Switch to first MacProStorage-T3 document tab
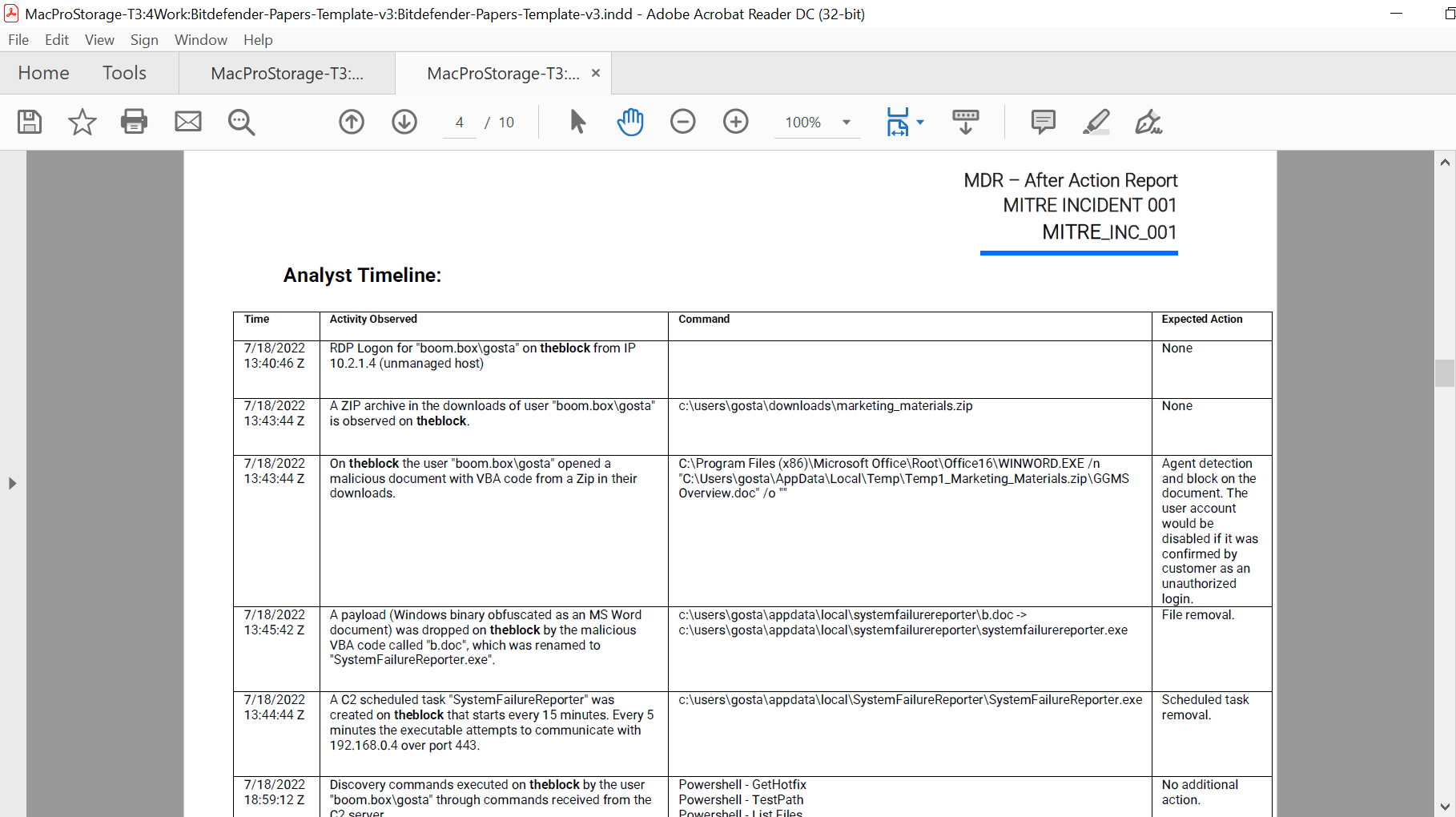This screenshot has height=817, width=1456. [x=287, y=74]
